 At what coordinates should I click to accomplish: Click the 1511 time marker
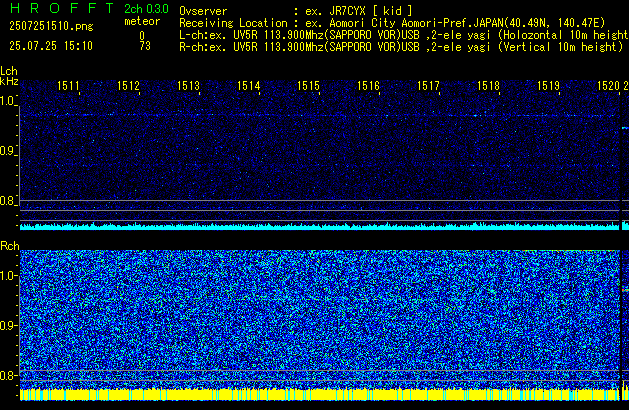(68, 86)
